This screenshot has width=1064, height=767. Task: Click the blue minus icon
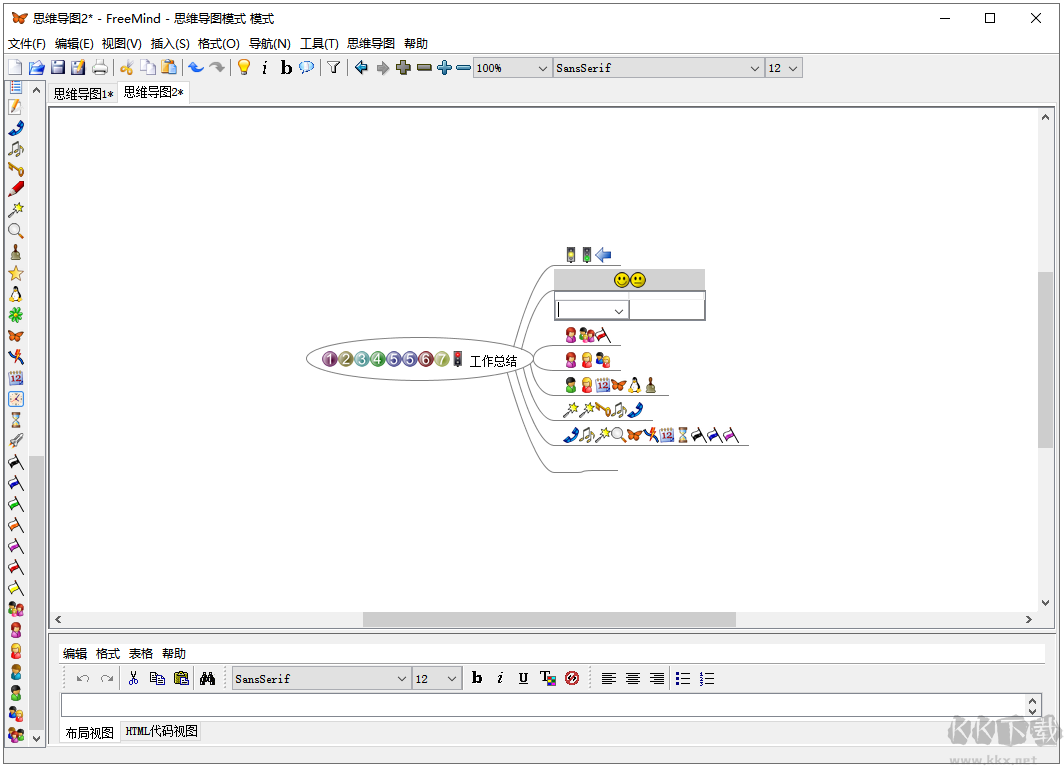(463, 67)
